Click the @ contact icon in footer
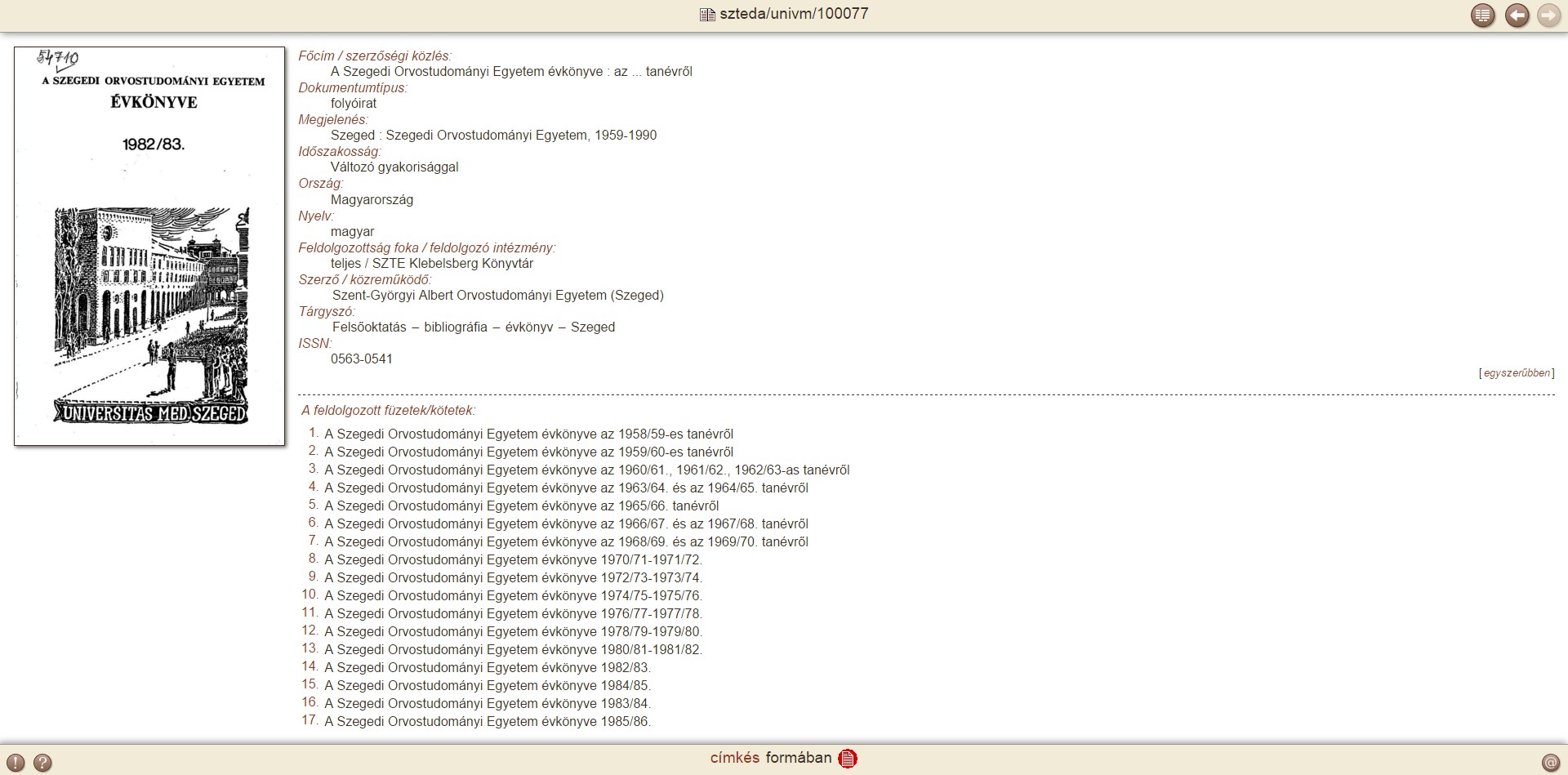 coord(1551,763)
